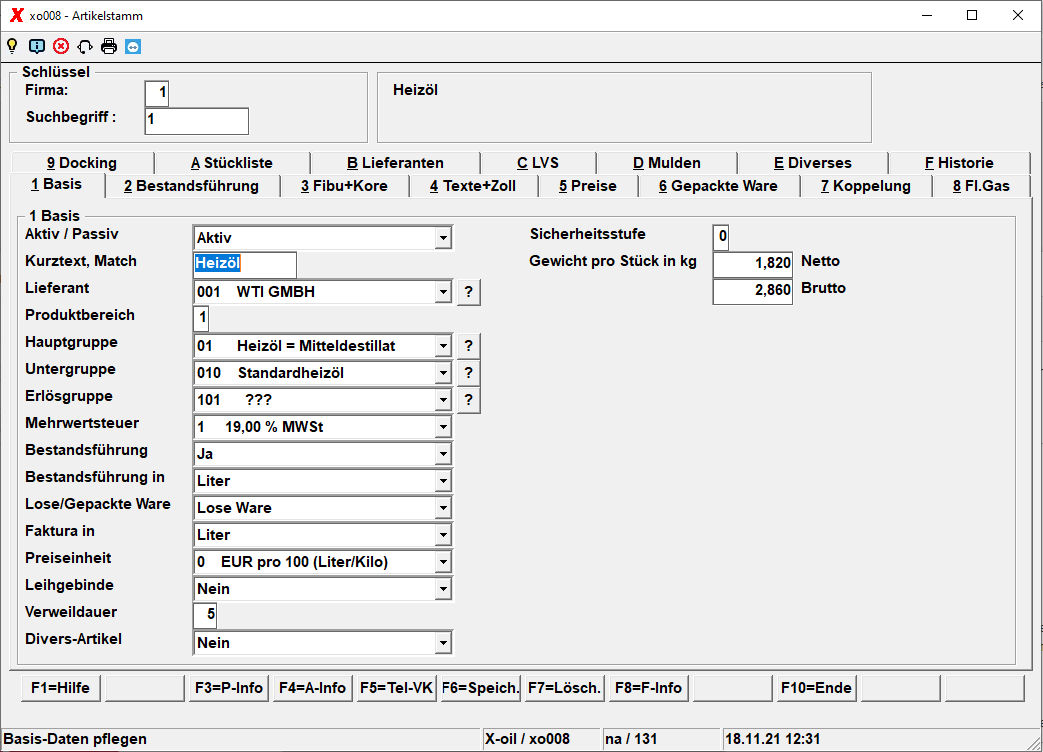Click the ? button next to Lieferant

point(469,292)
